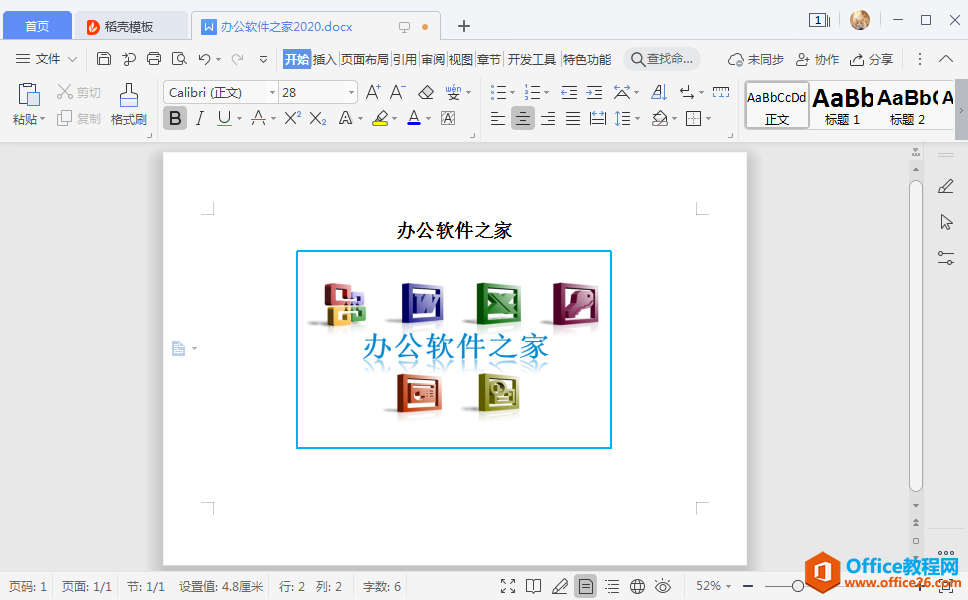Viewport: 968px width, 600px height.
Task: Select justify text alignment icon
Action: (x=573, y=119)
